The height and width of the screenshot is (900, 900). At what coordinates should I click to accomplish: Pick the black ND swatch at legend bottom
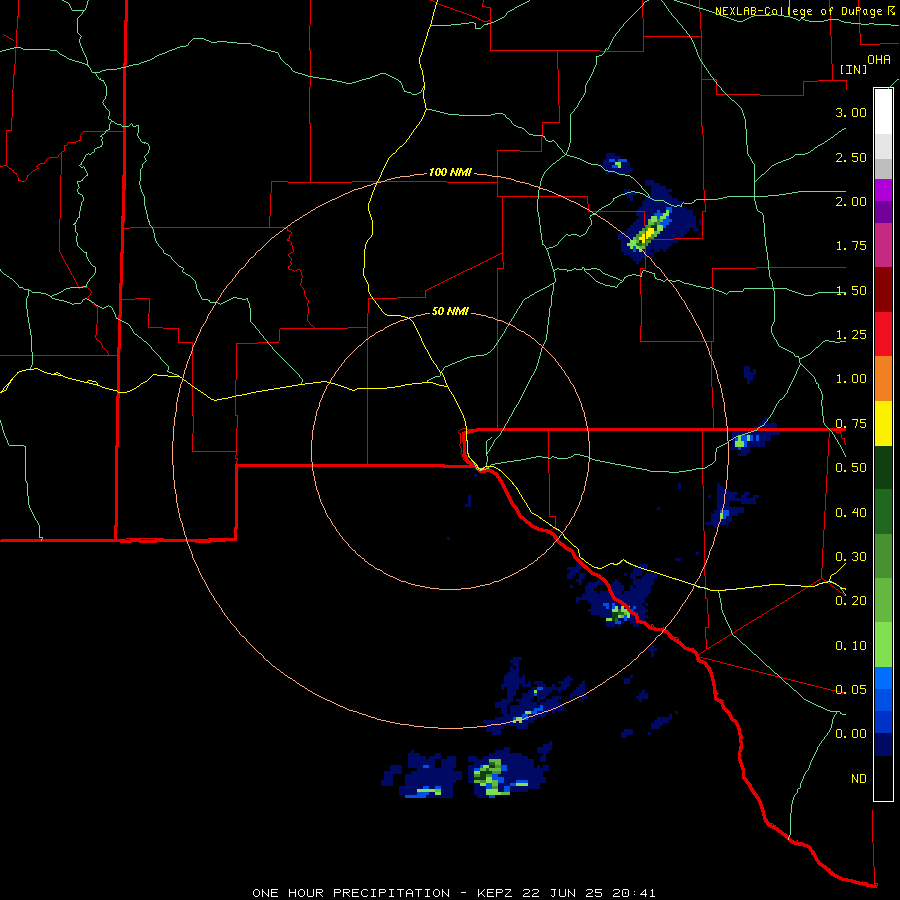(x=883, y=778)
